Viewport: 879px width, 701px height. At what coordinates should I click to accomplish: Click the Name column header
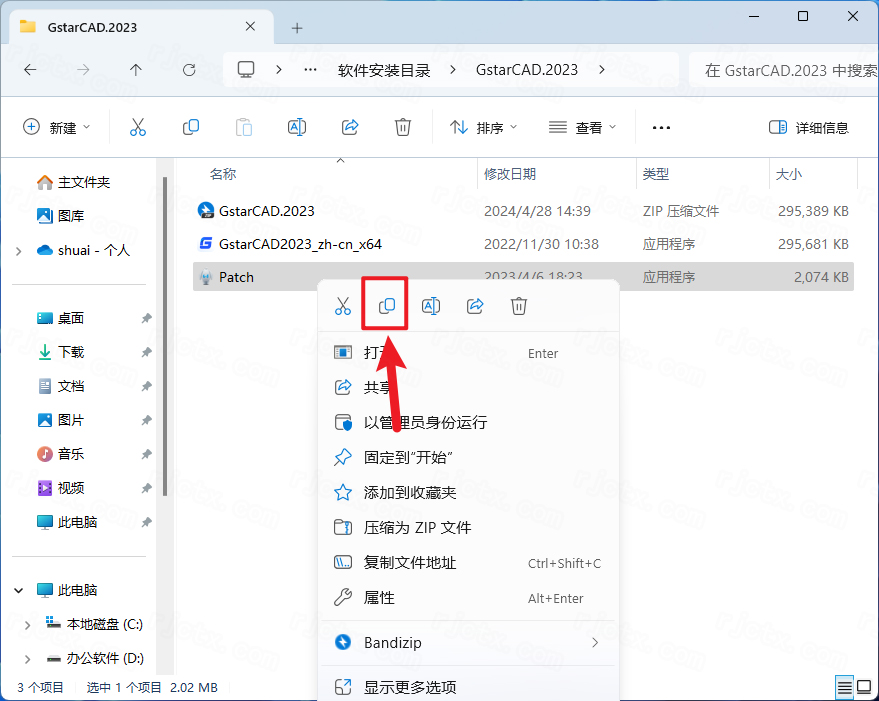click(223, 174)
